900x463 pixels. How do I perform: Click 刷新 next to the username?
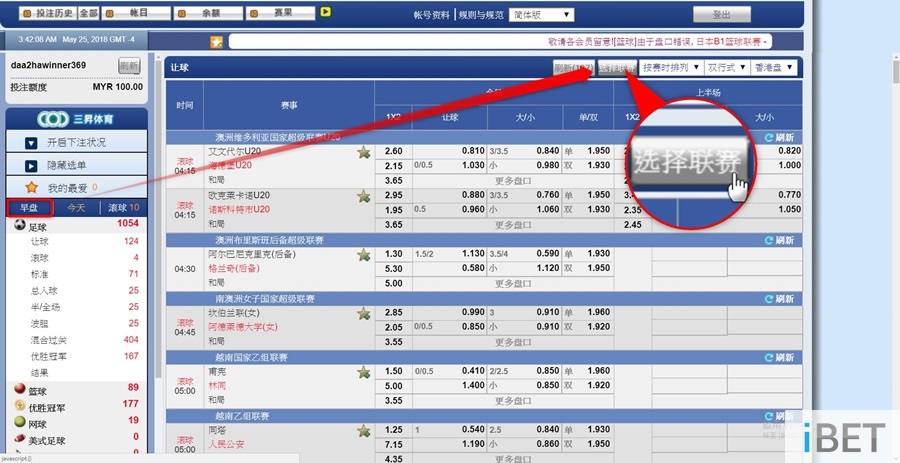pyautogui.click(x=129, y=66)
